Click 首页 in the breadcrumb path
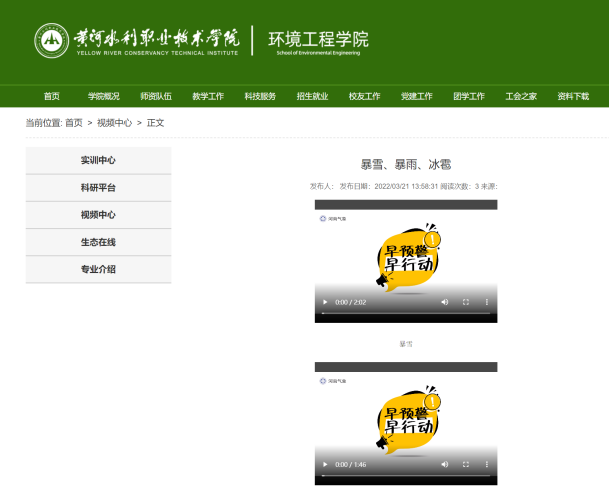Viewport: 609px width, 490px height. click(74, 123)
